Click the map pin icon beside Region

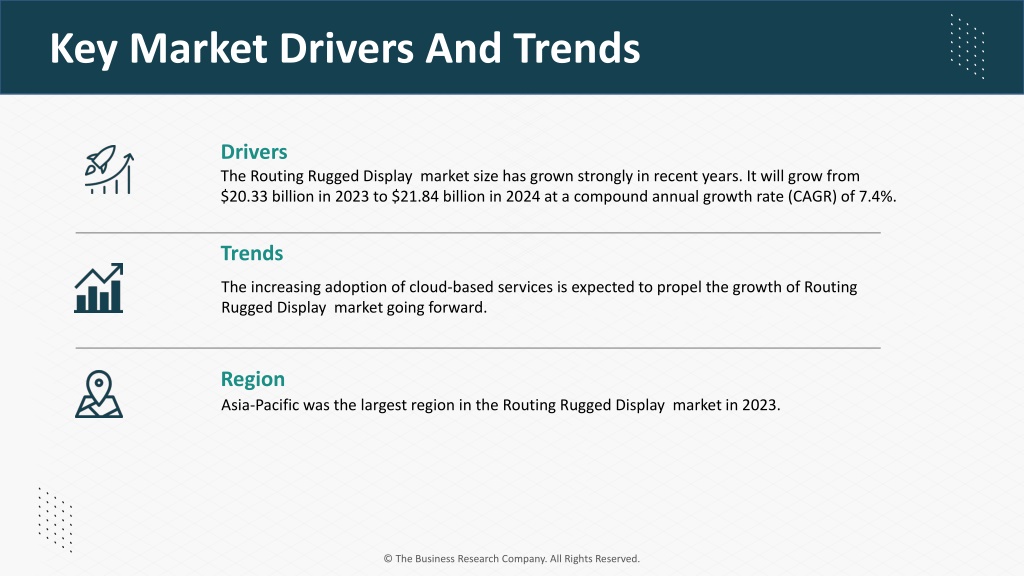click(99, 394)
